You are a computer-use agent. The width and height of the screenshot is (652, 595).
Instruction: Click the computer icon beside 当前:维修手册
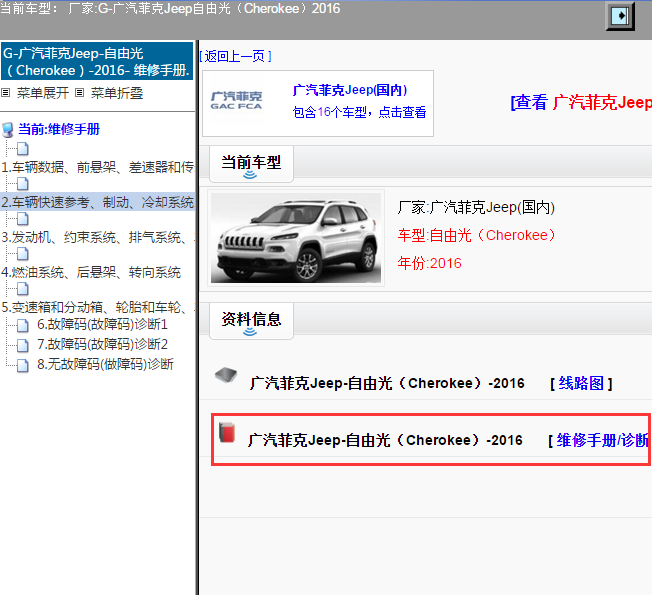(x=7, y=130)
